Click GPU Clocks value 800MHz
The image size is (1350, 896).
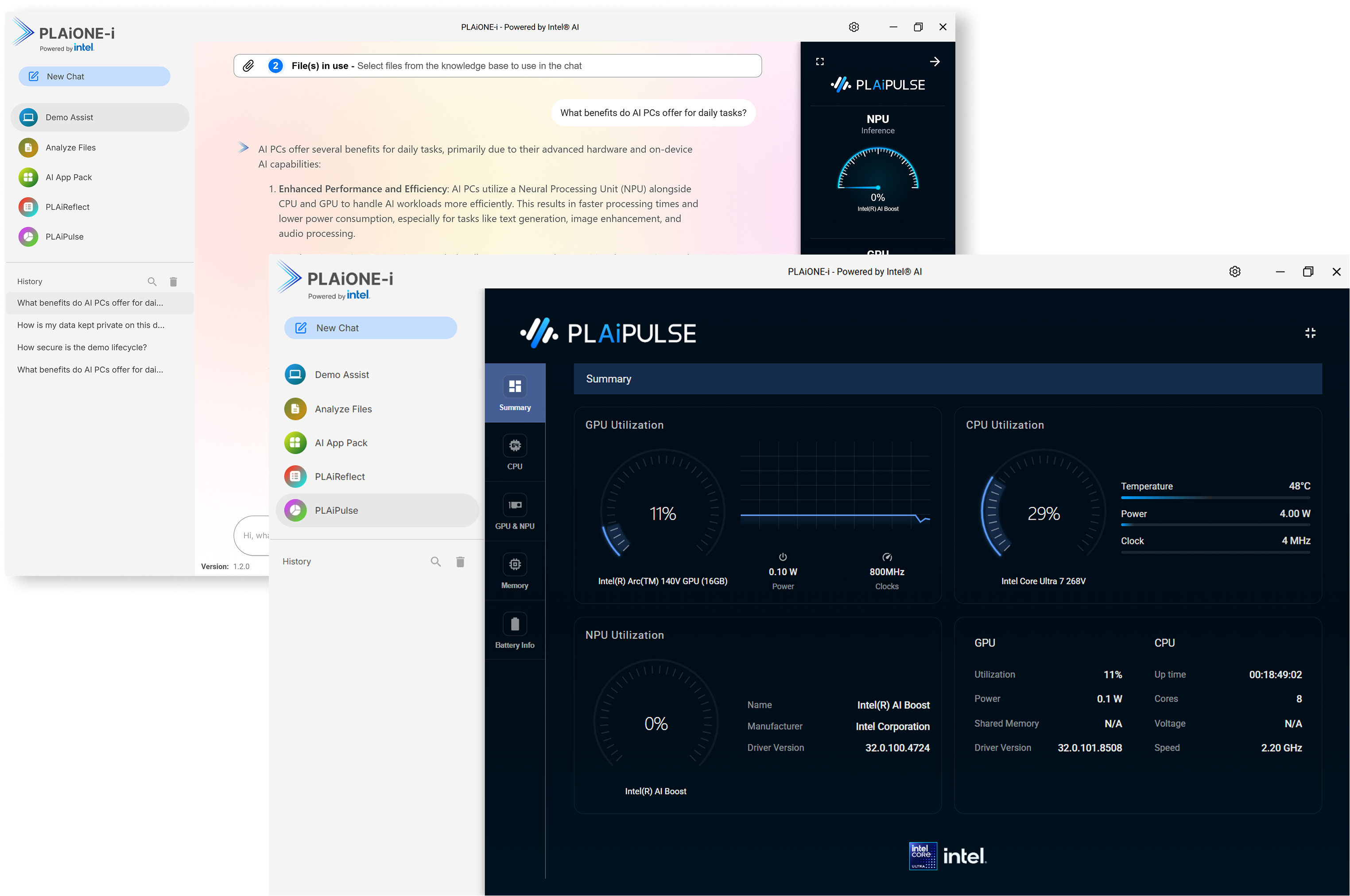coord(886,572)
